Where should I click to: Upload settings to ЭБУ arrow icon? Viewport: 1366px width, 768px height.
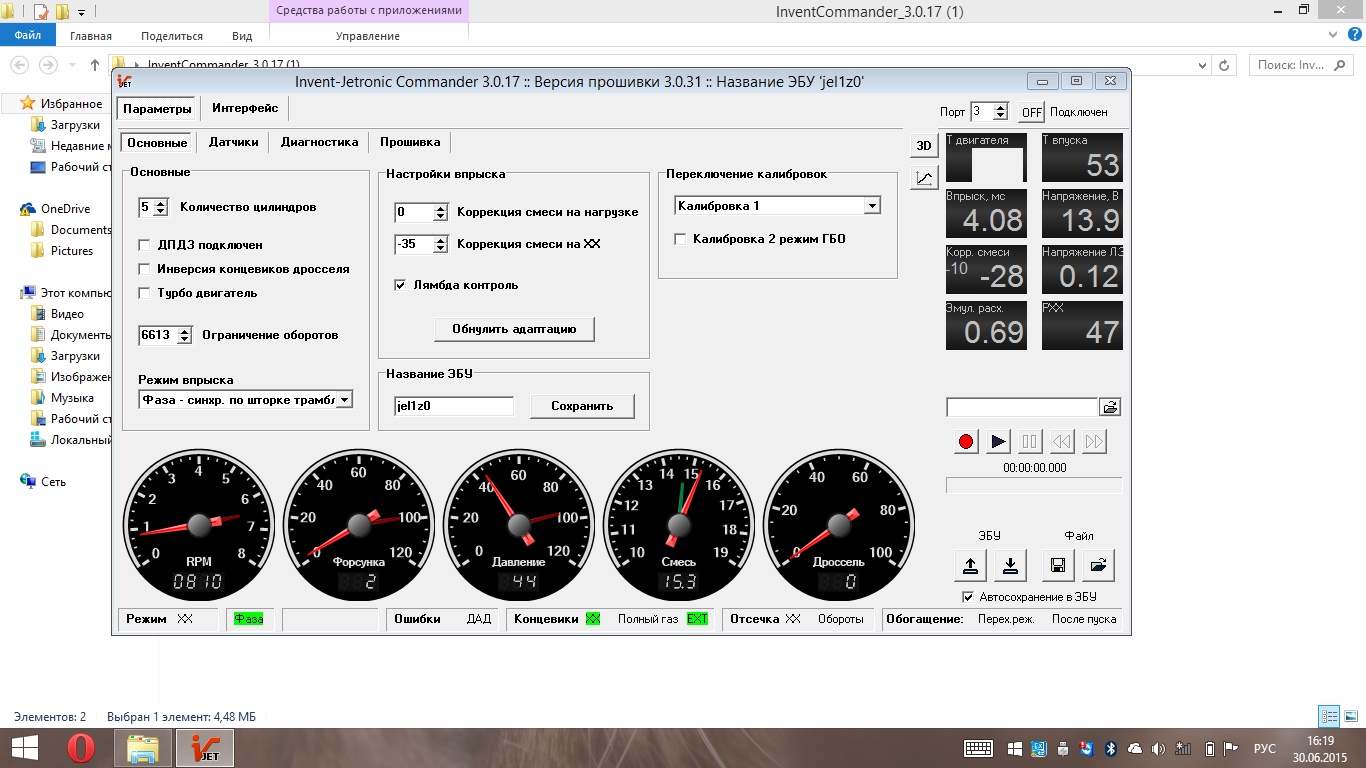coord(970,565)
